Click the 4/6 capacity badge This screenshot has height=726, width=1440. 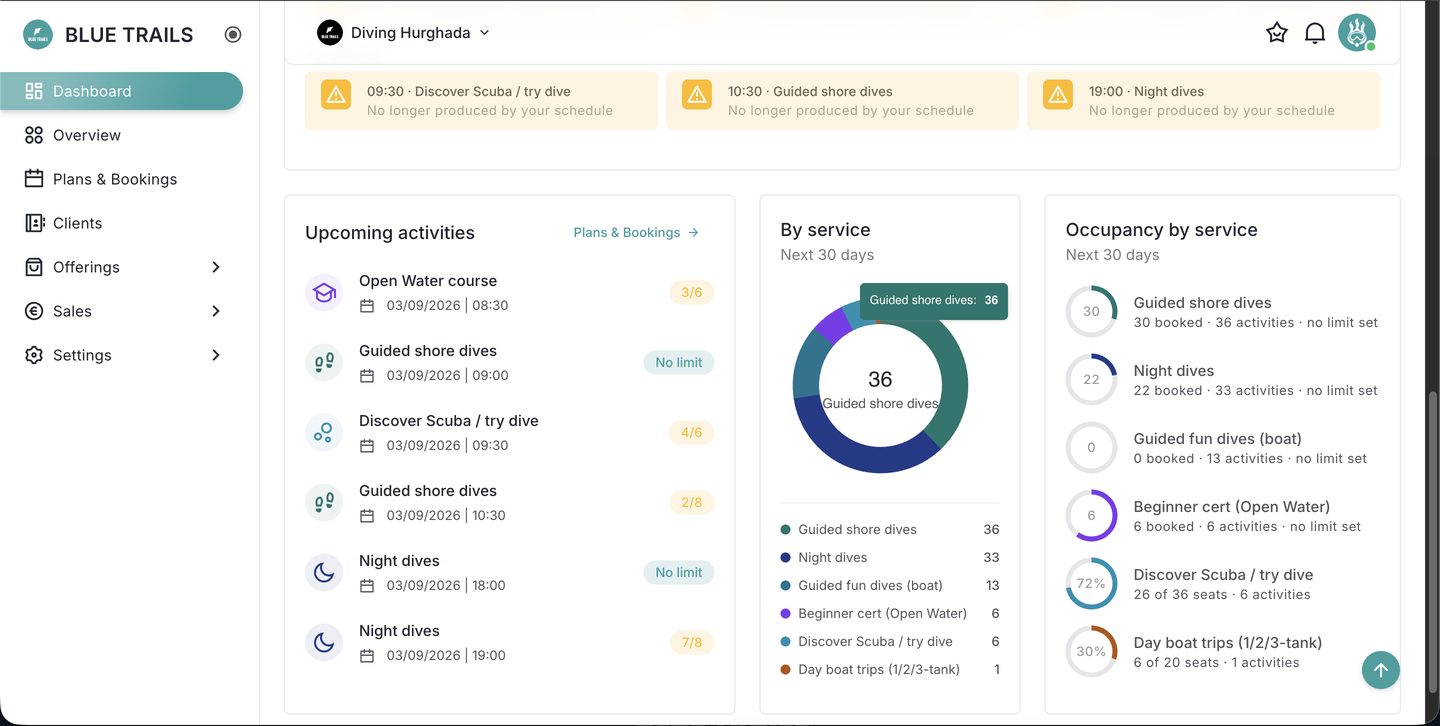[x=692, y=433]
